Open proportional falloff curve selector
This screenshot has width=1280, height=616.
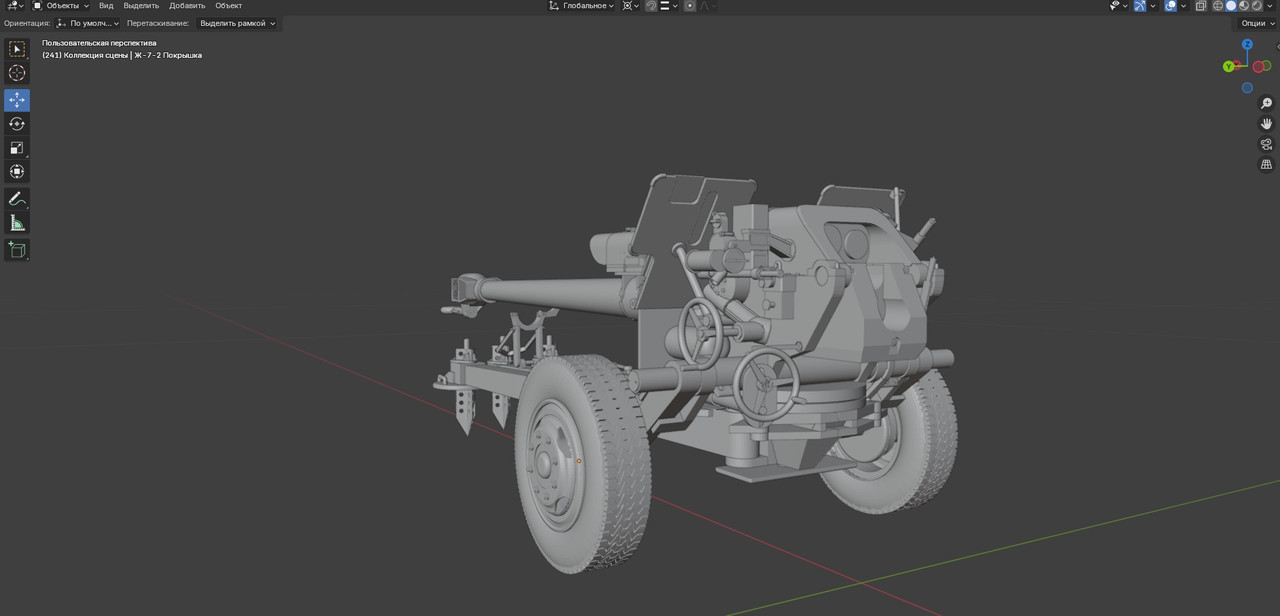click(x=709, y=5)
